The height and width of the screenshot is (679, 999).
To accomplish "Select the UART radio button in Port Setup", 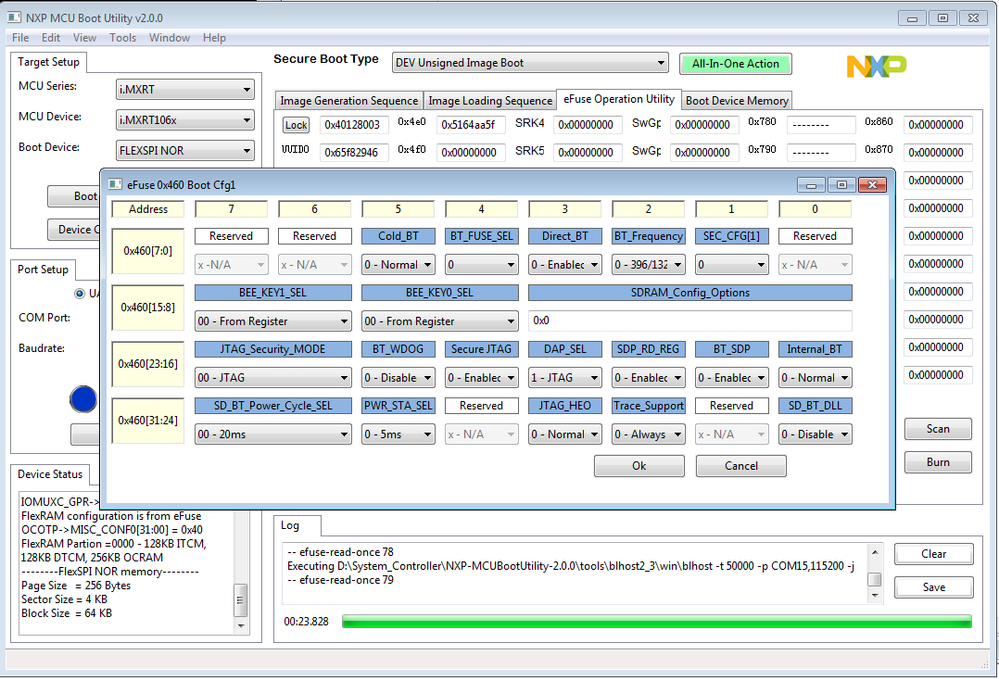I will pyautogui.click(x=80, y=293).
